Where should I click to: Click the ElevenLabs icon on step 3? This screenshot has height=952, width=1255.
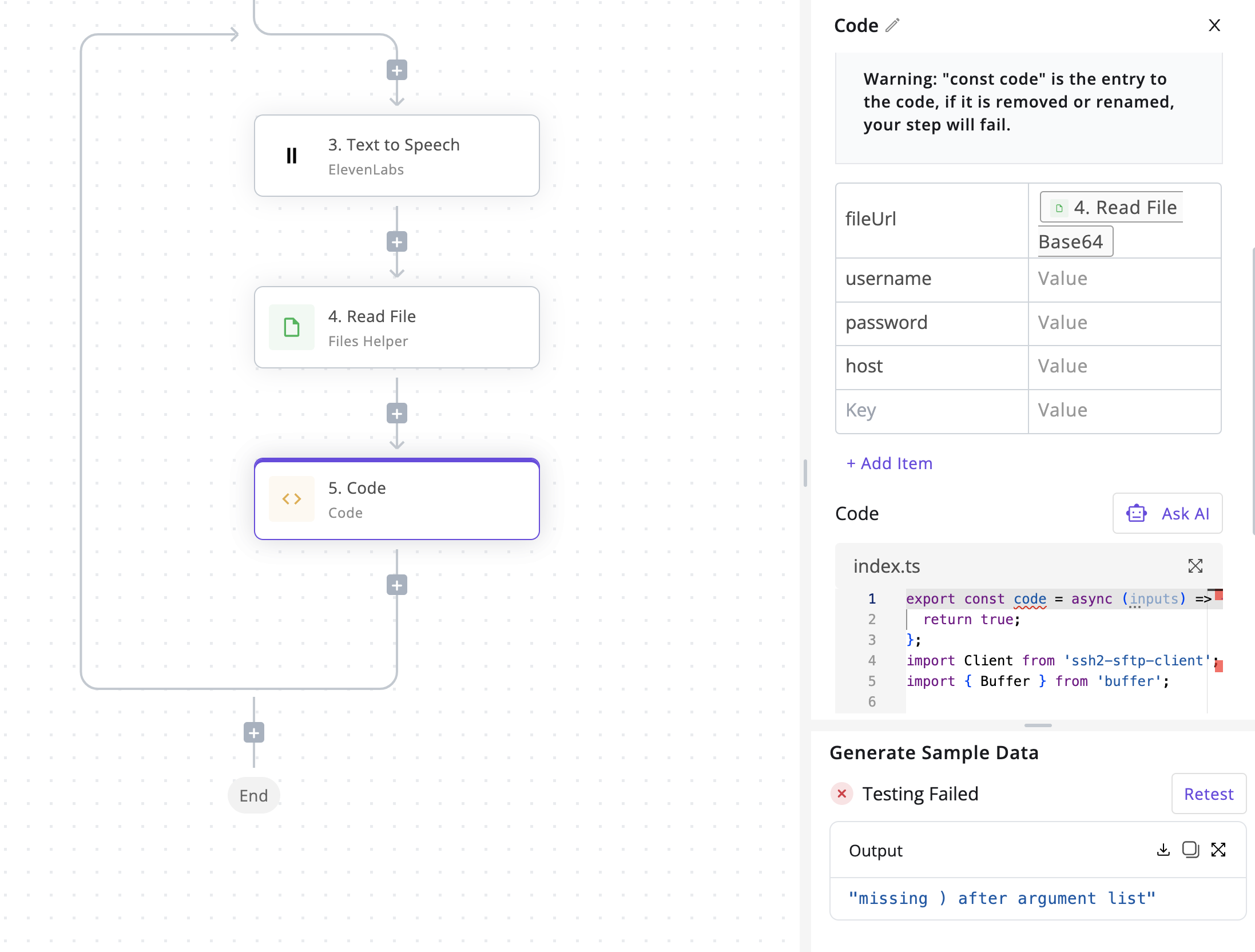(x=292, y=156)
